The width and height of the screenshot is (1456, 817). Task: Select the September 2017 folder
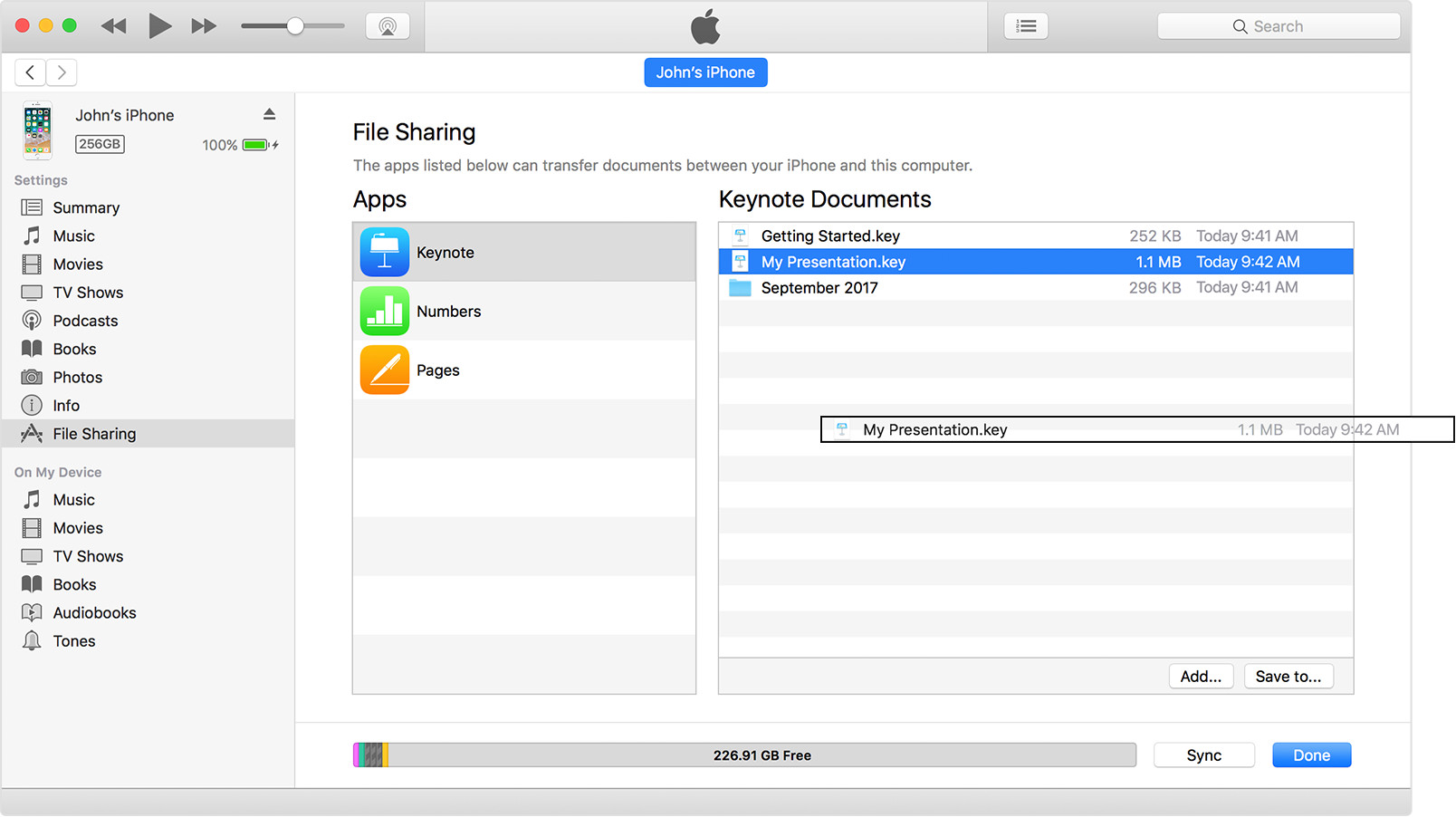(x=1036, y=287)
